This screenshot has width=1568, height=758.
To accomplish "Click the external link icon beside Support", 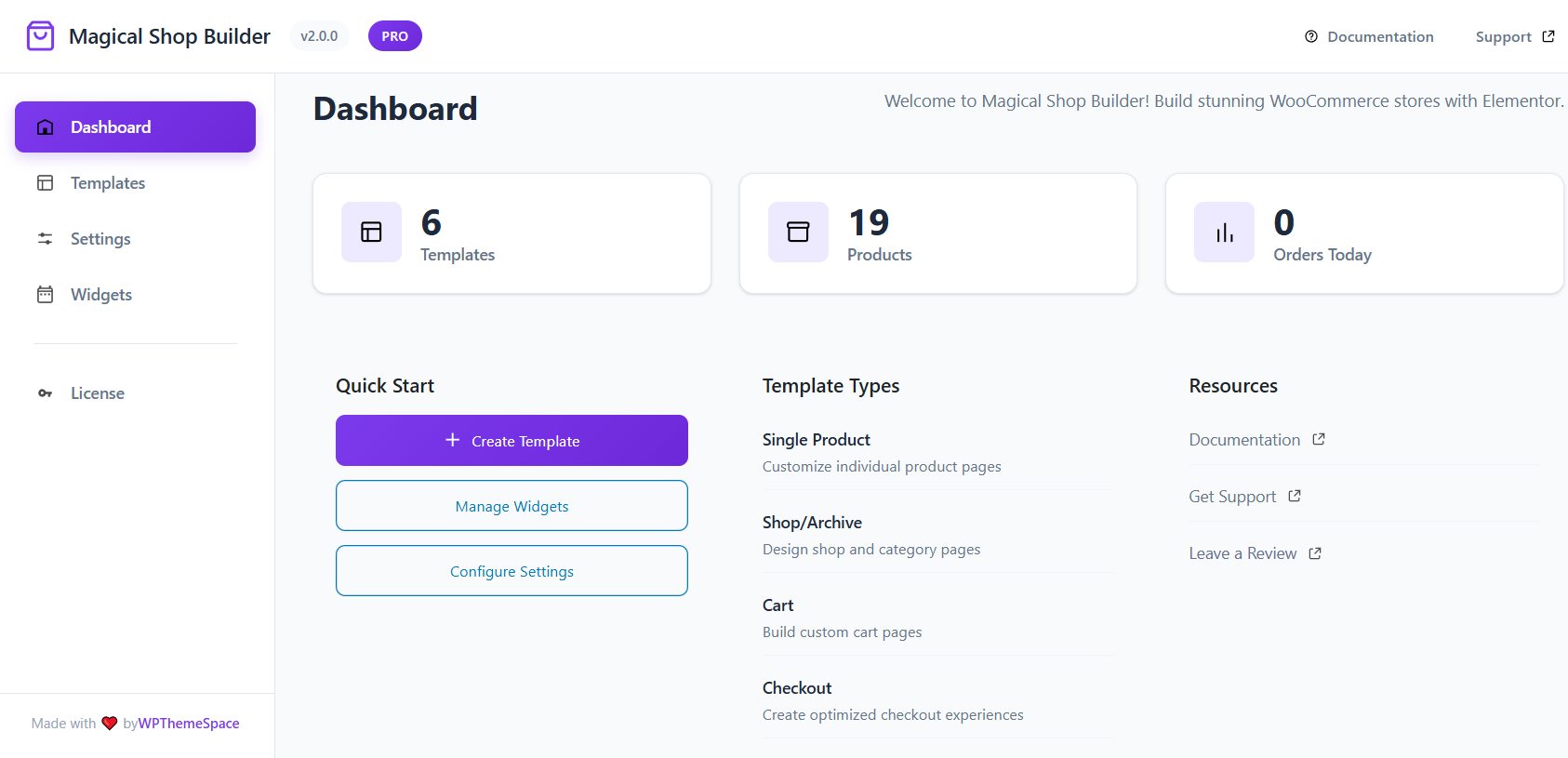I will click(x=1548, y=36).
